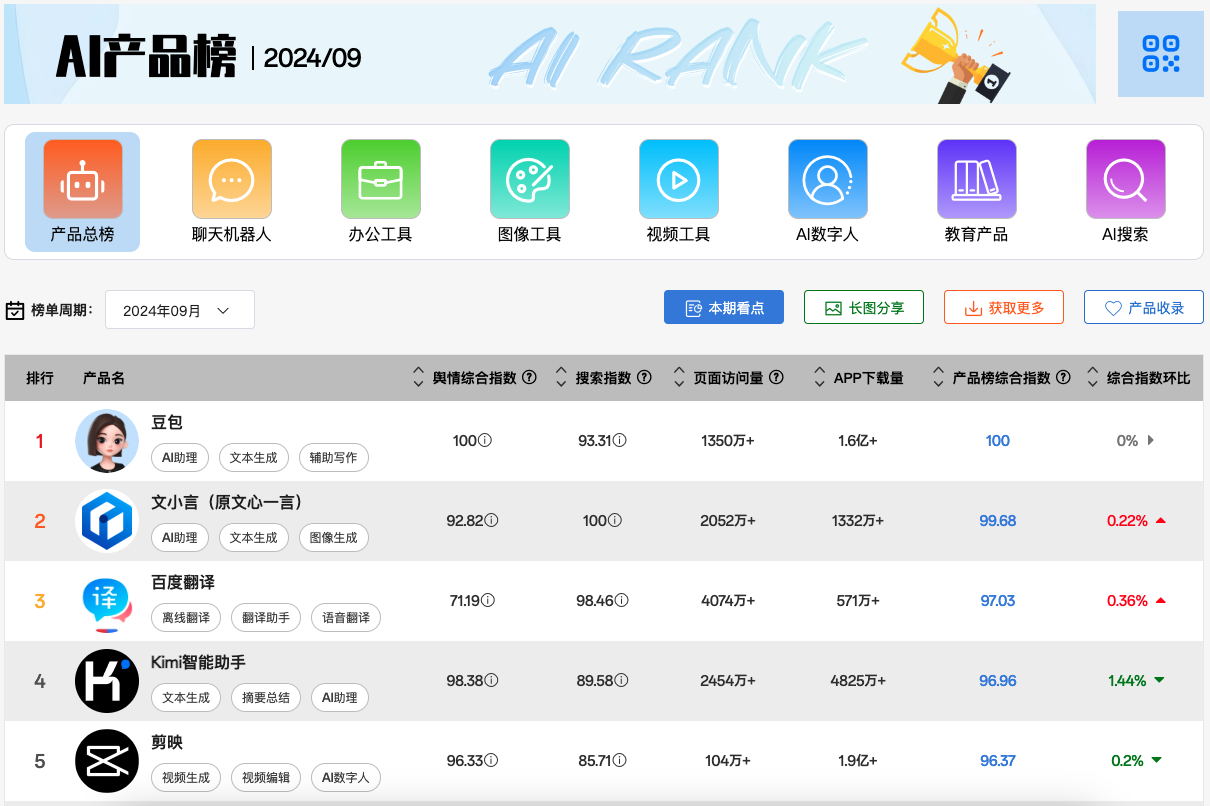Click Kimi's composite index 96.96
1210x806 pixels.
[998, 681]
